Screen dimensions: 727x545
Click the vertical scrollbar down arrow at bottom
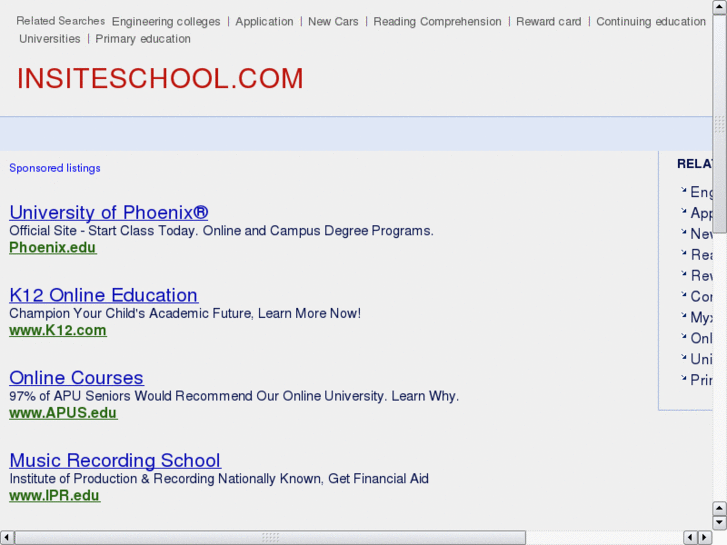pos(719,522)
